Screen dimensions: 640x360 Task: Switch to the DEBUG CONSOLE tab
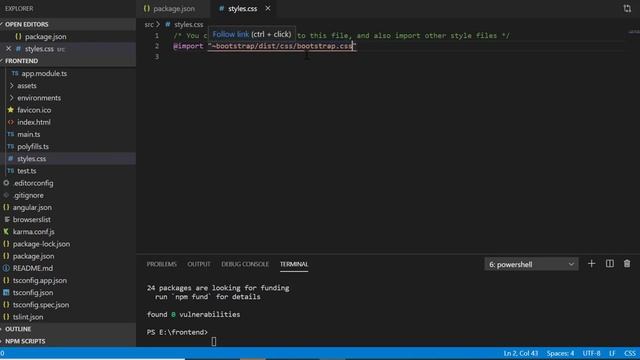[x=245, y=264]
